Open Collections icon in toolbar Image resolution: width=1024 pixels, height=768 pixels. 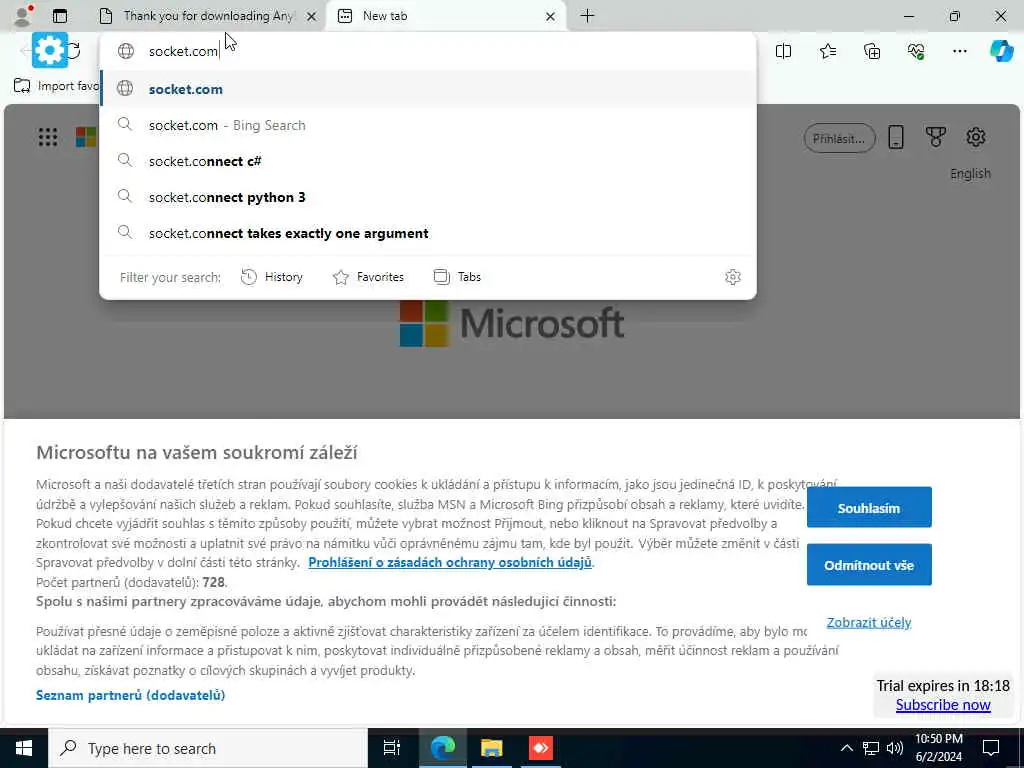point(872,51)
